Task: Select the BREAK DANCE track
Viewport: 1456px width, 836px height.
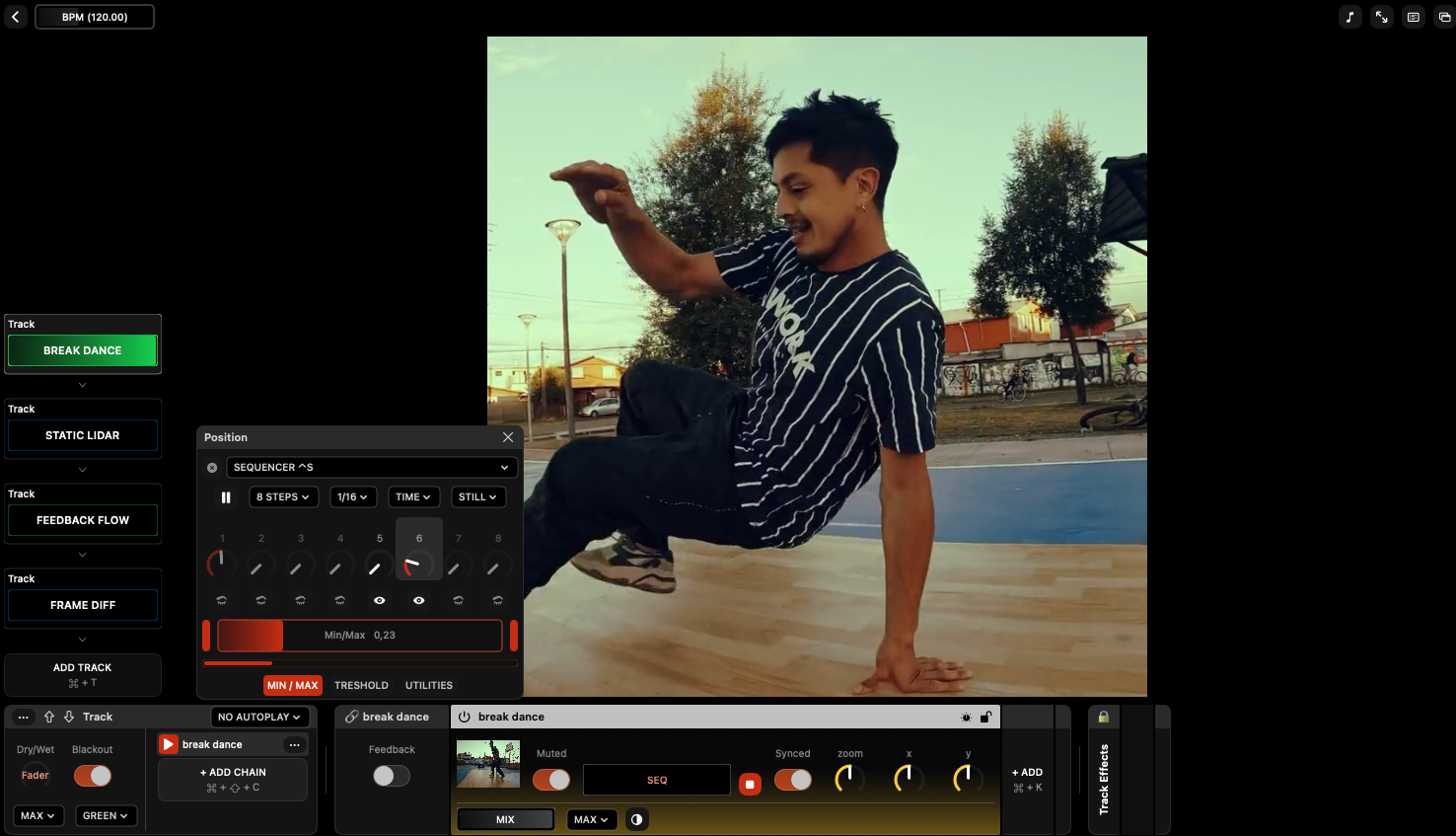Action: [83, 350]
